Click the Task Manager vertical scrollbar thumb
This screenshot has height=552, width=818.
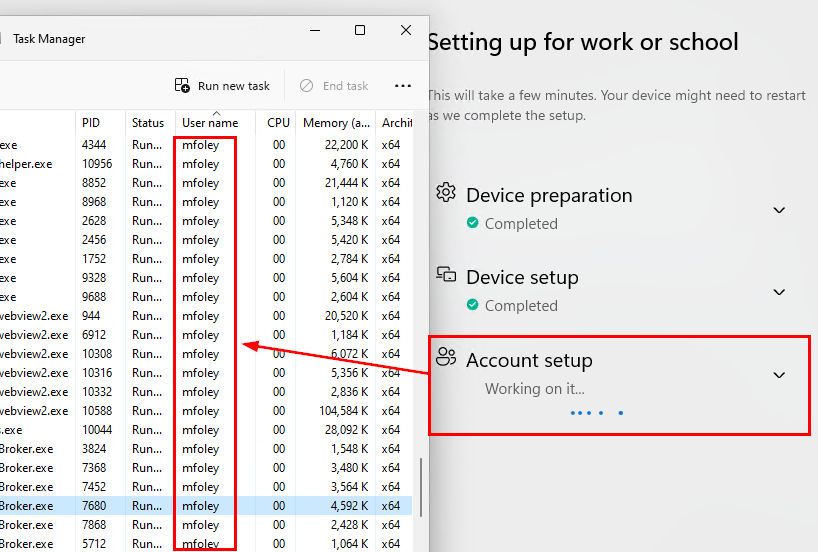click(421, 487)
